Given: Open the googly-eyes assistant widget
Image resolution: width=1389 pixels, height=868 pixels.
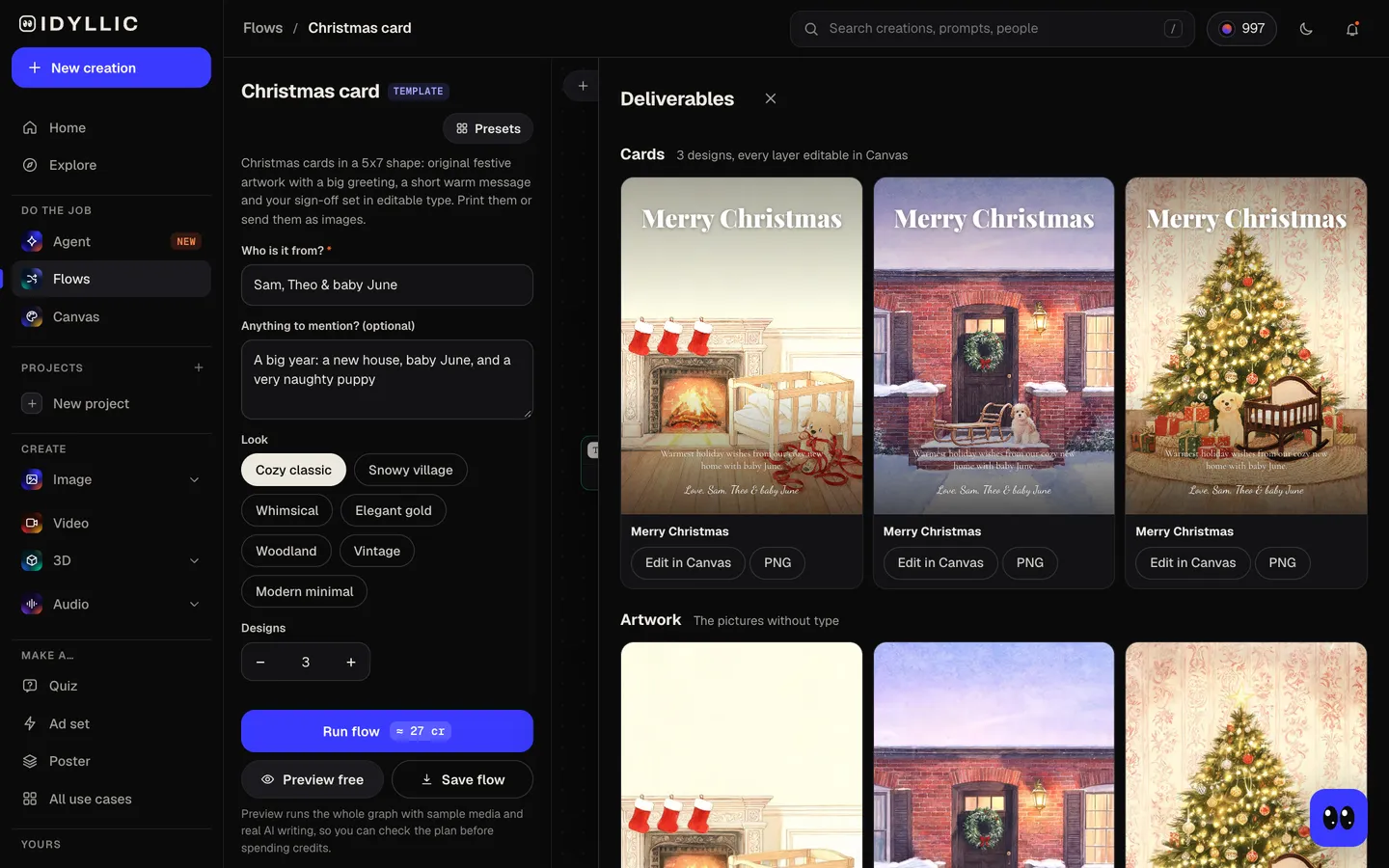Looking at the screenshot, I should pyautogui.click(x=1339, y=818).
